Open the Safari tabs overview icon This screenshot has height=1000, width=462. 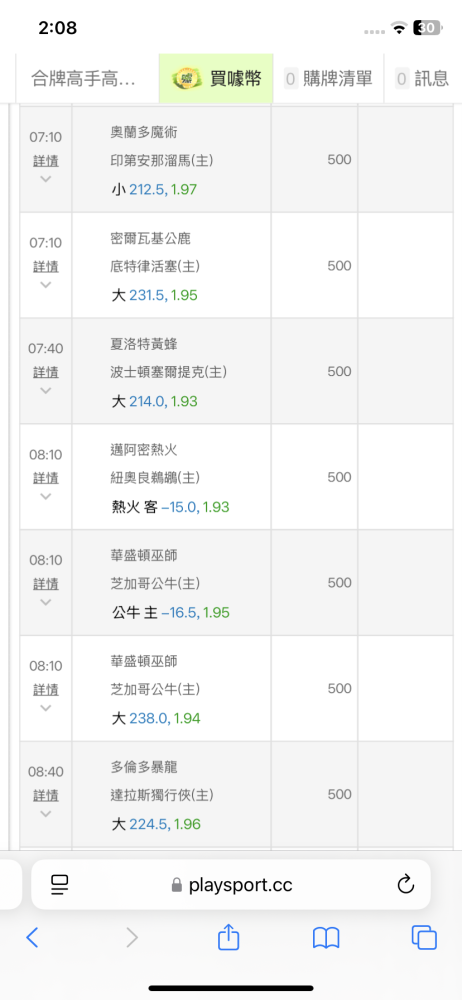point(424,938)
